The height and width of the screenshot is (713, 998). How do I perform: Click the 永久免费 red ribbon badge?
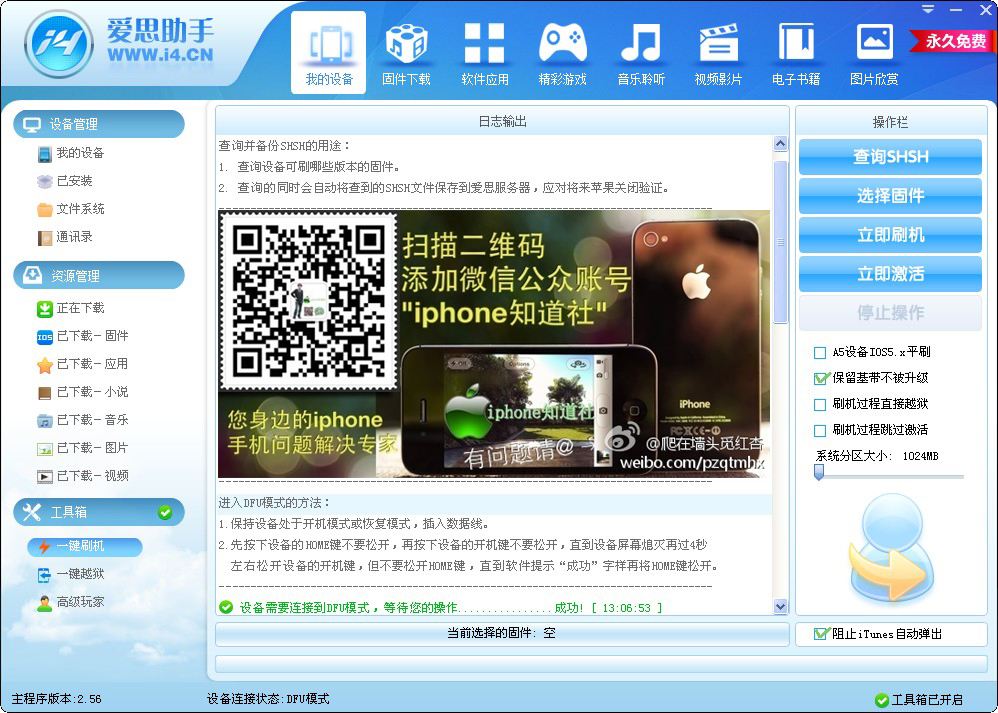953,41
